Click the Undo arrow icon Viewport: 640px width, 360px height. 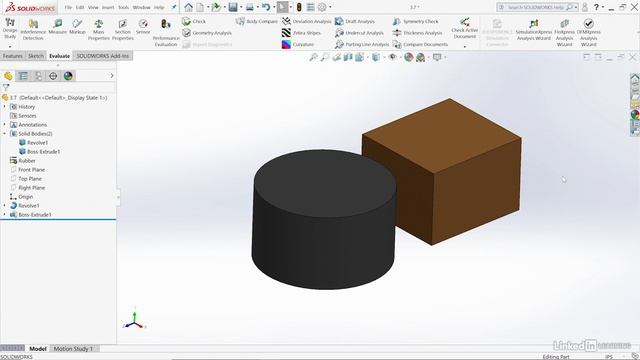(x=266, y=7)
